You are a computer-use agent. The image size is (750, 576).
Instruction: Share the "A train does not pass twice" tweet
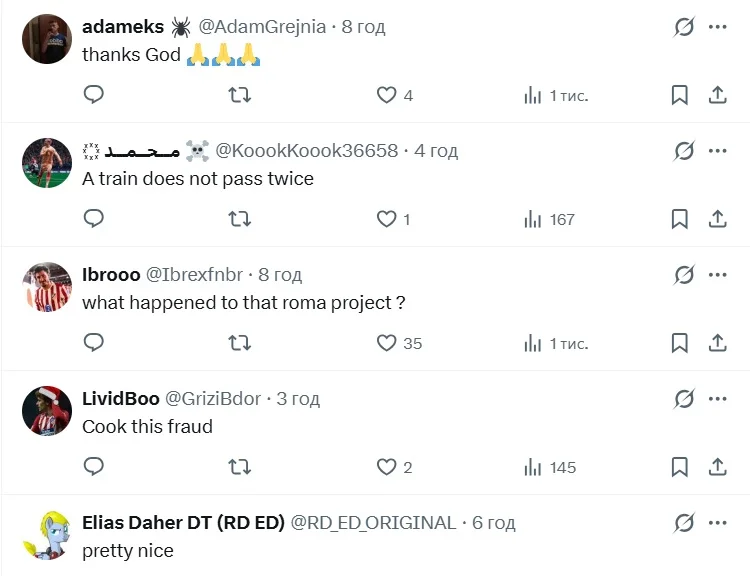point(717,219)
